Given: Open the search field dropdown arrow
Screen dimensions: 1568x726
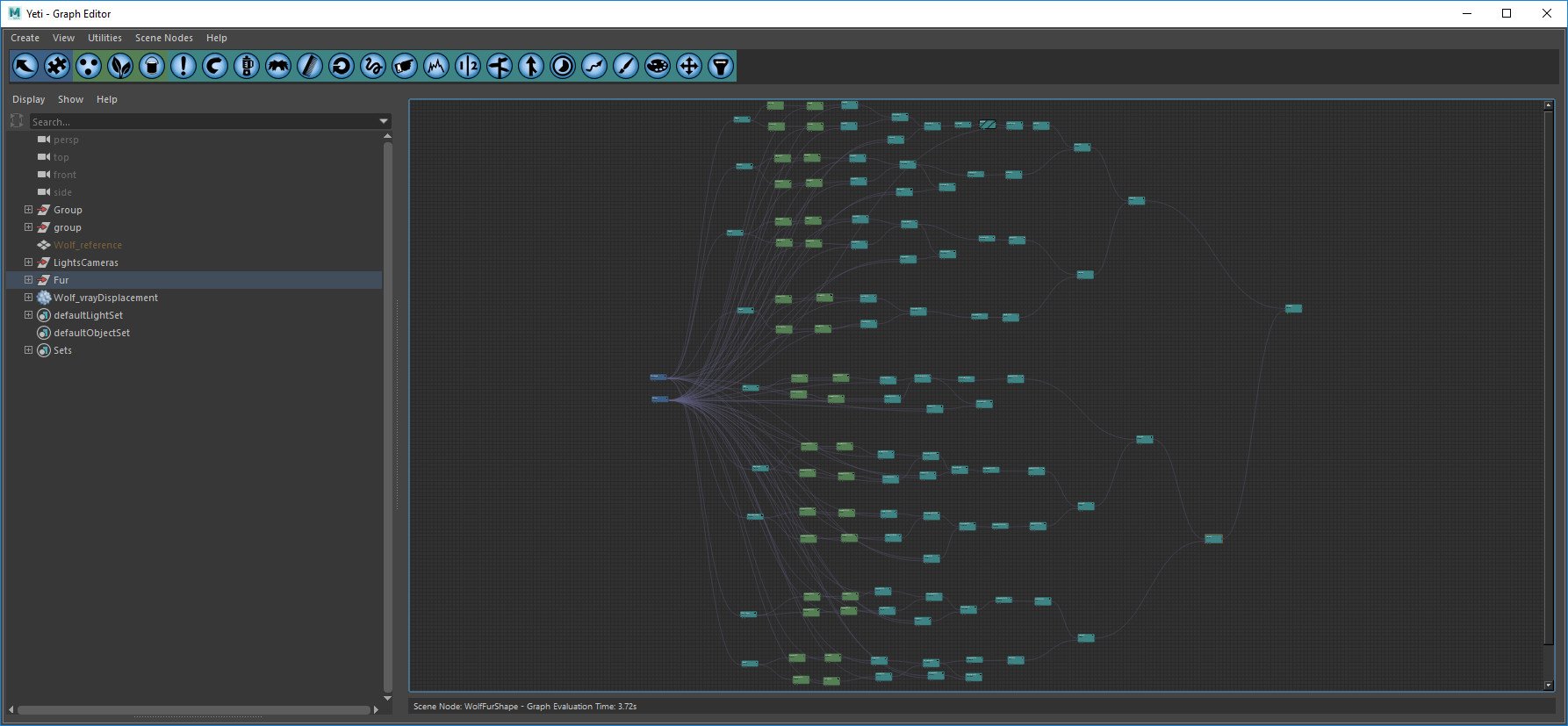Looking at the screenshot, I should [x=384, y=121].
